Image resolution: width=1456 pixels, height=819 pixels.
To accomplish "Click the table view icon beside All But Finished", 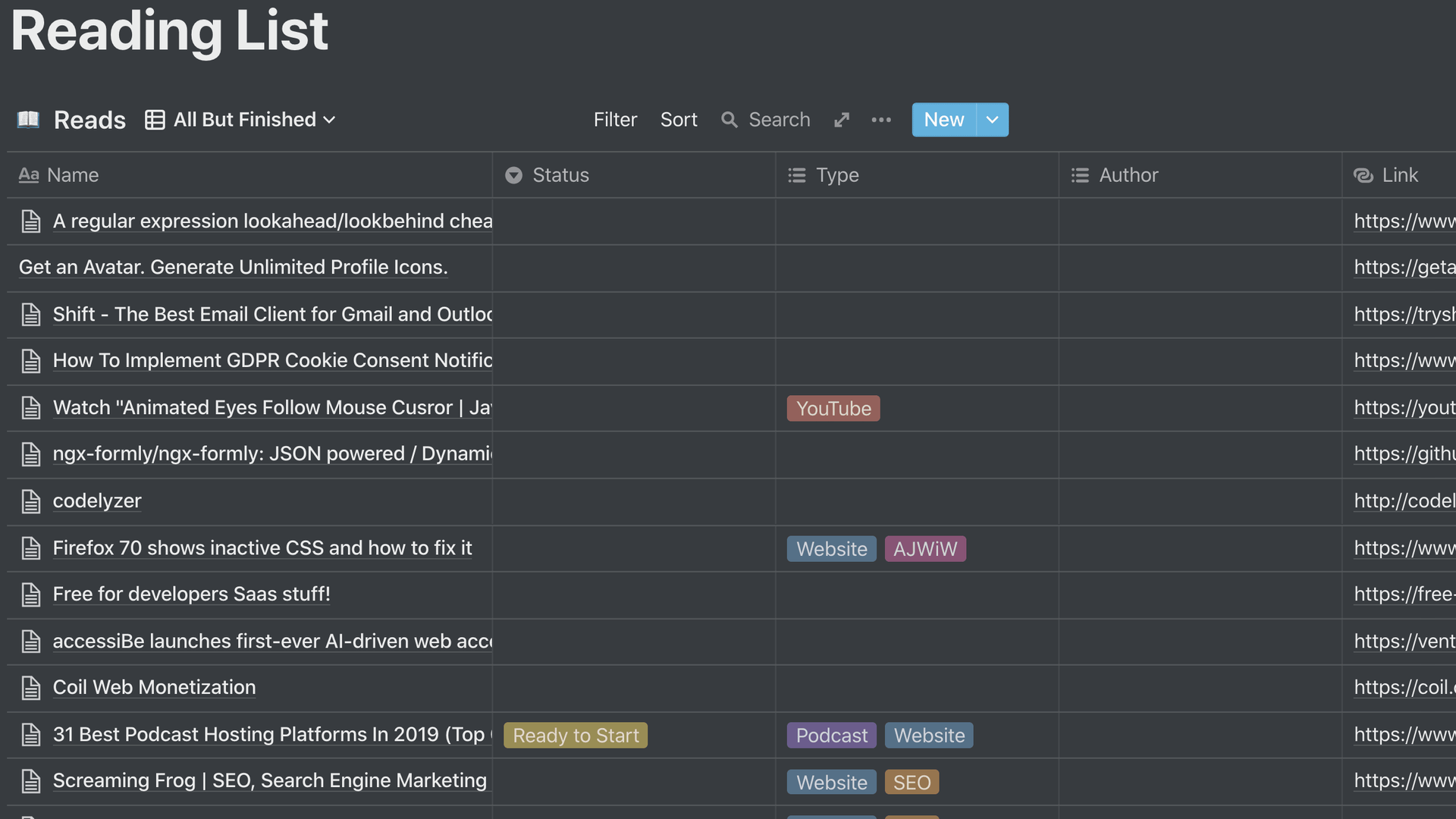I will pyautogui.click(x=155, y=120).
